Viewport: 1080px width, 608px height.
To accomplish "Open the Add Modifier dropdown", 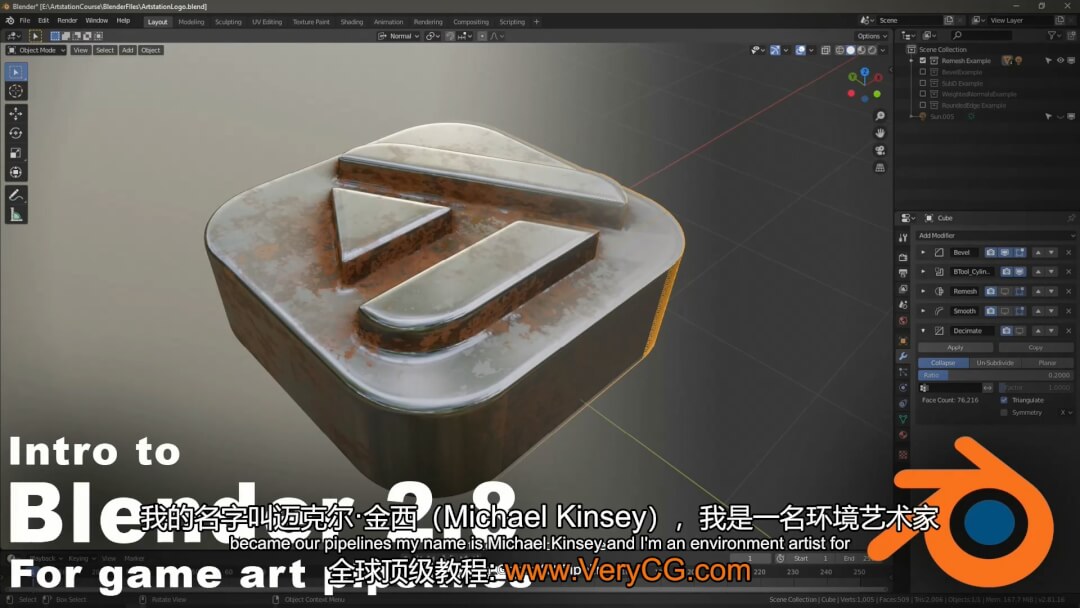I will click(x=996, y=235).
